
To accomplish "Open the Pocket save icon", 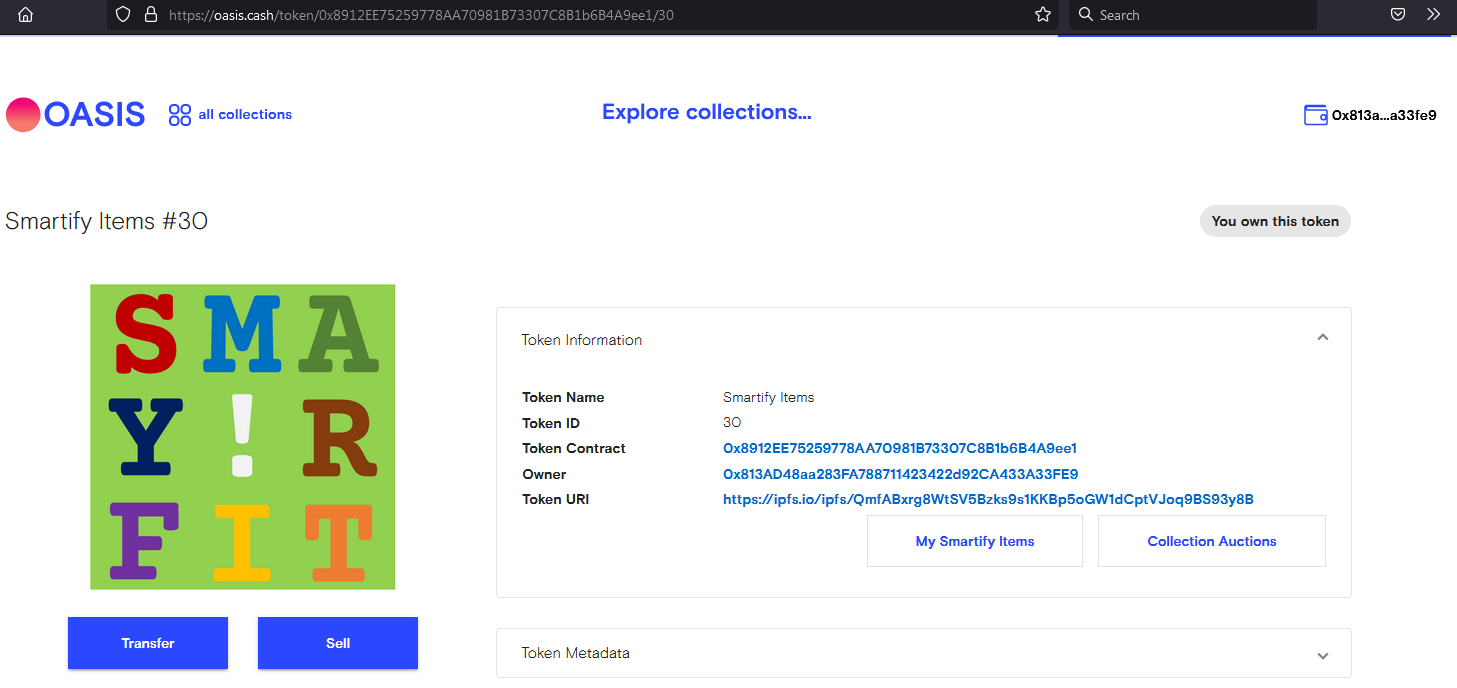I will point(1399,15).
